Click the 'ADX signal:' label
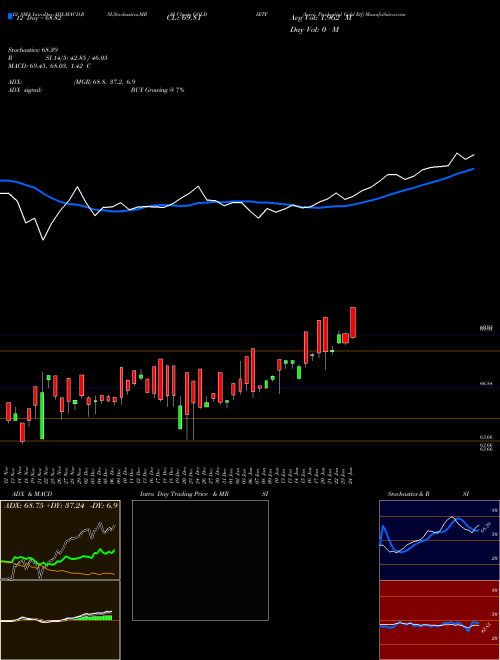The width and height of the screenshot is (500, 660). [x=25, y=90]
